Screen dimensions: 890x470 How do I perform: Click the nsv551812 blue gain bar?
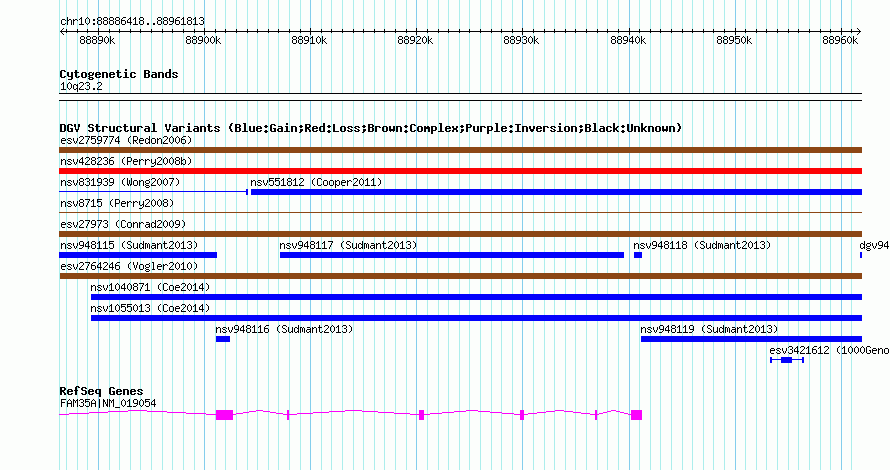556,192
